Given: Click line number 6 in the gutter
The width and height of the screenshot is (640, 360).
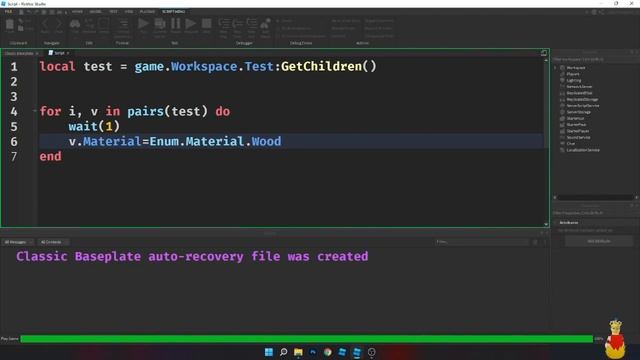Looking at the screenshot, I should [x=14, y=142].
